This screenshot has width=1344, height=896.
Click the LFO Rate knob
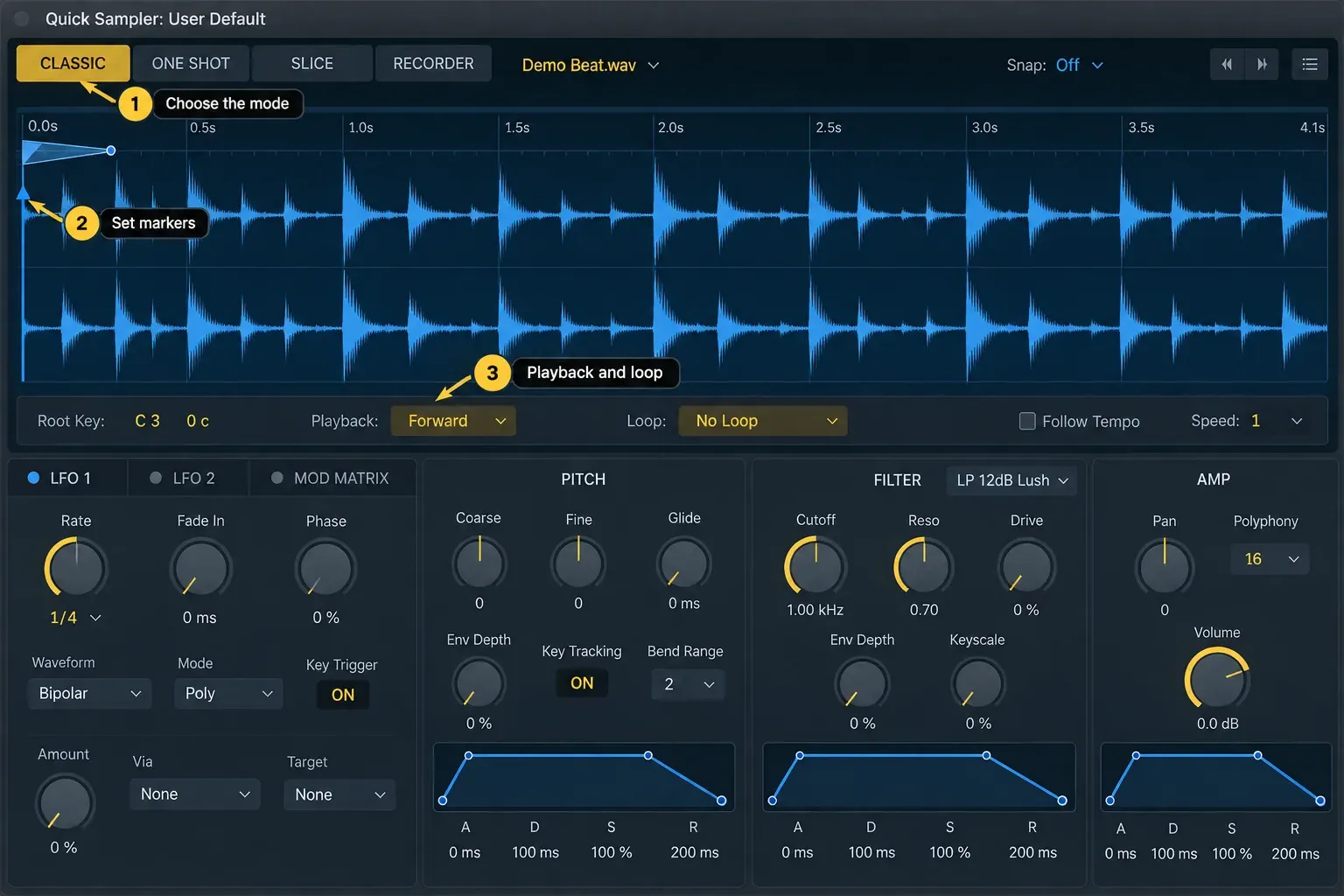[76, 568]
